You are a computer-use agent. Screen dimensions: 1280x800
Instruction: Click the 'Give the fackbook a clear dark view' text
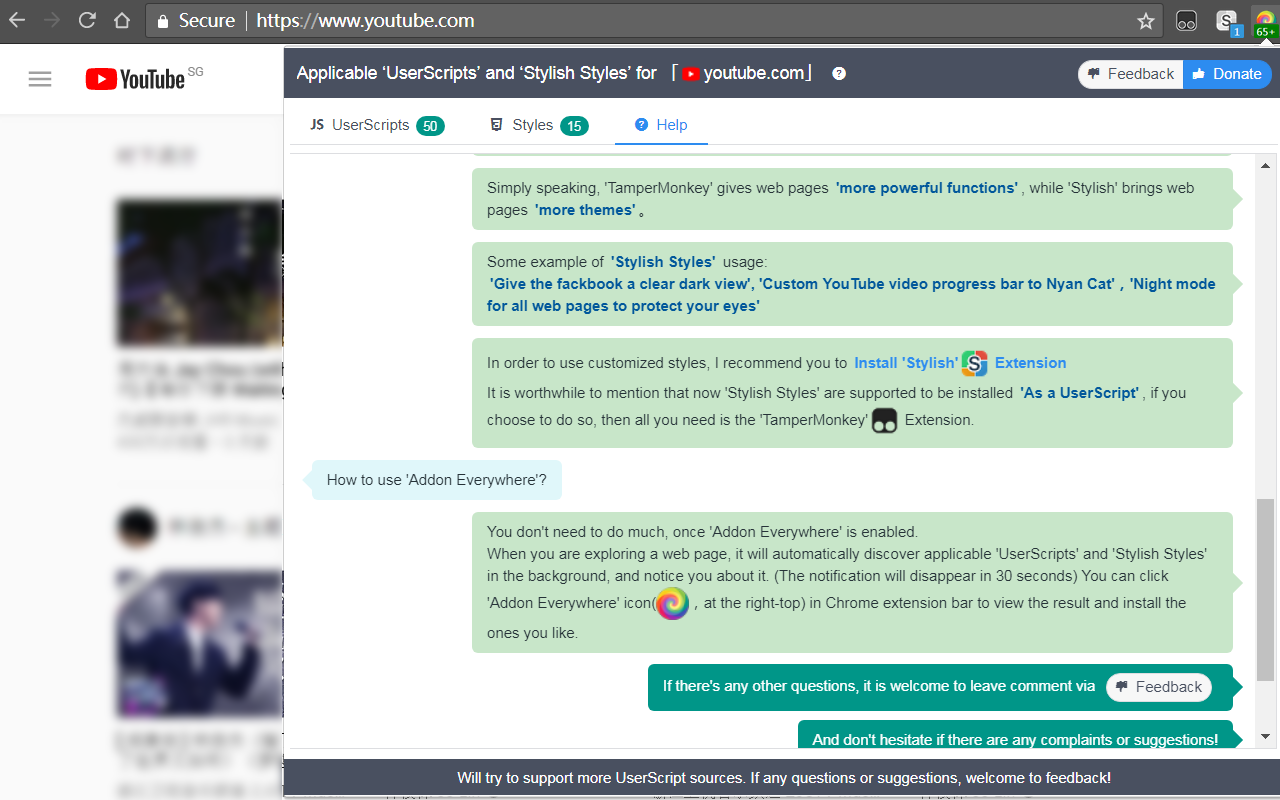(620, 284)
